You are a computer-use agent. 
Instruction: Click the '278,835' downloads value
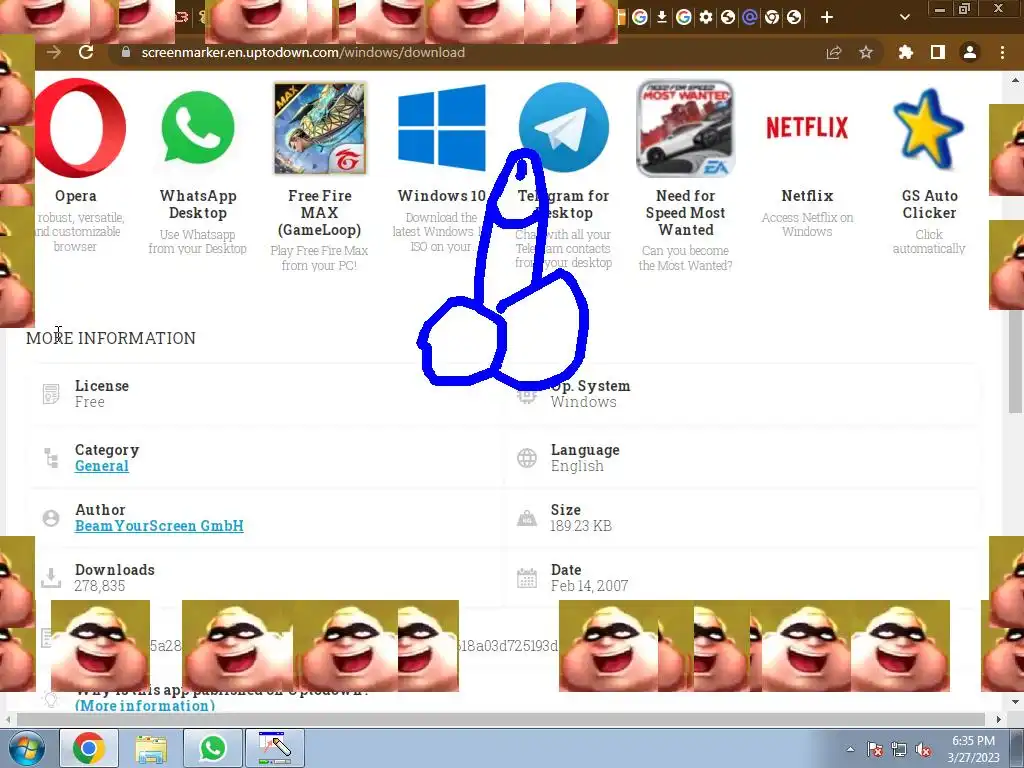[99, 586]
